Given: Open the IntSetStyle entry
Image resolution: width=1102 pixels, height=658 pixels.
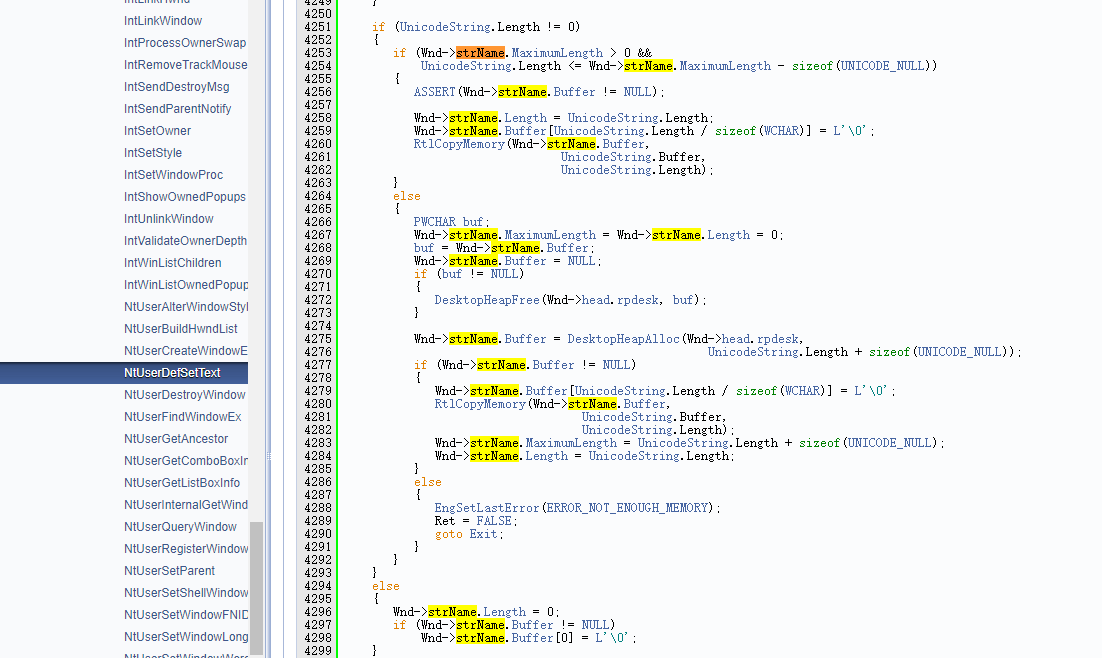Looking at the screenshot, I should pos(153,153).
